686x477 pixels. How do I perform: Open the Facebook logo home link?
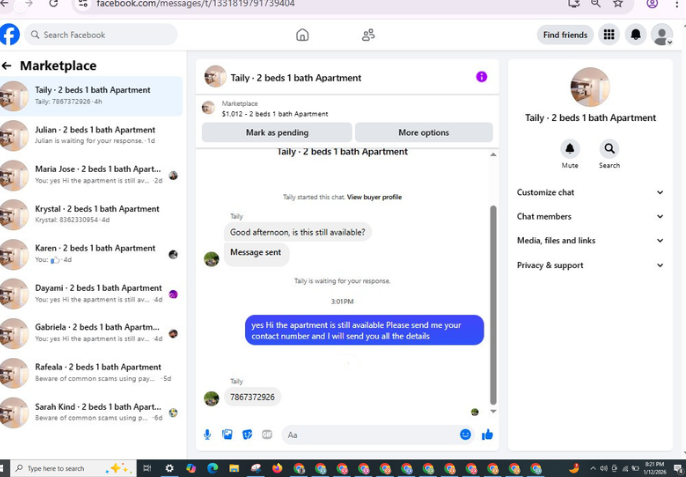9,35
